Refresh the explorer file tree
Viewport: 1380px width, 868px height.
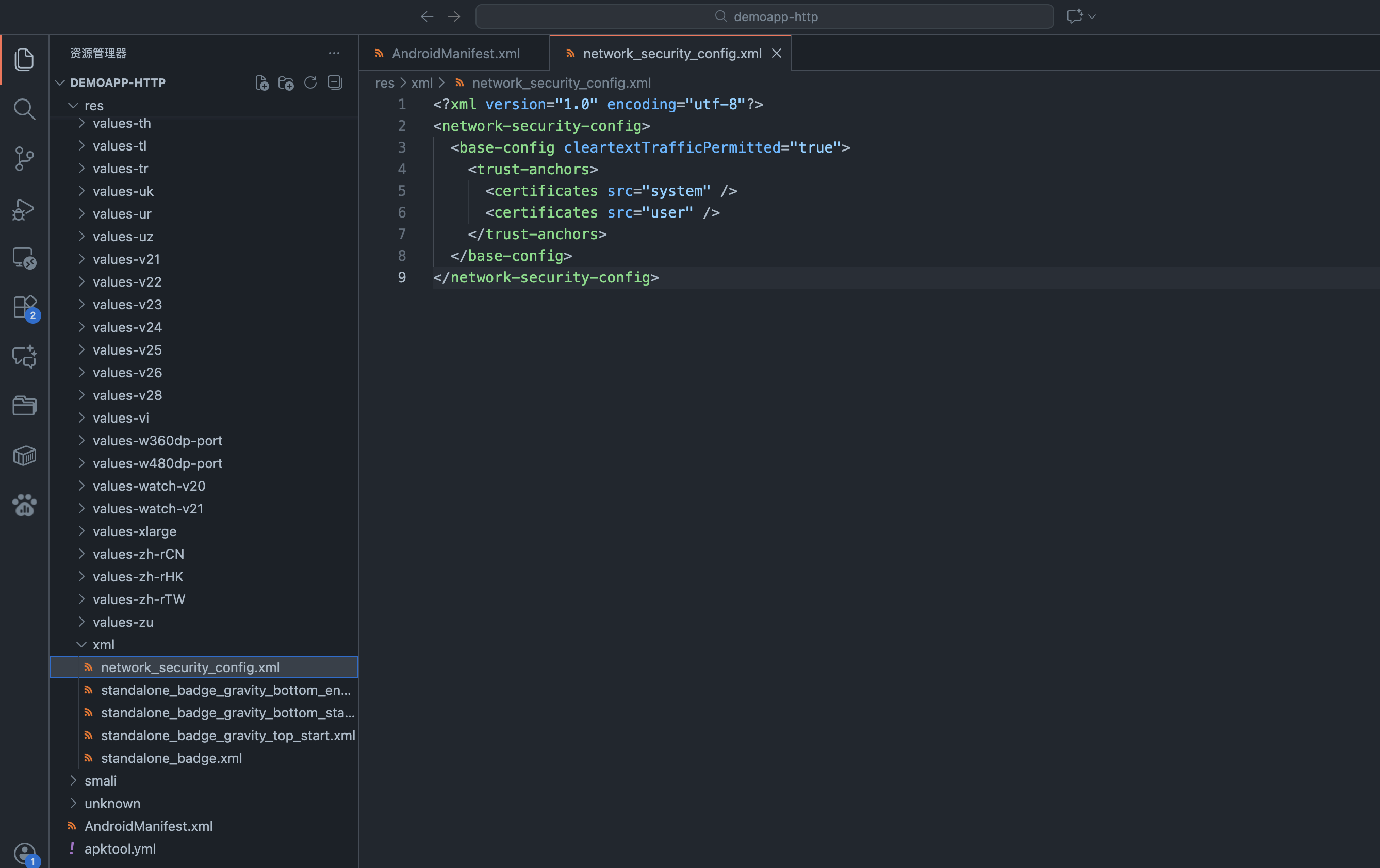[x=310, y=83]
